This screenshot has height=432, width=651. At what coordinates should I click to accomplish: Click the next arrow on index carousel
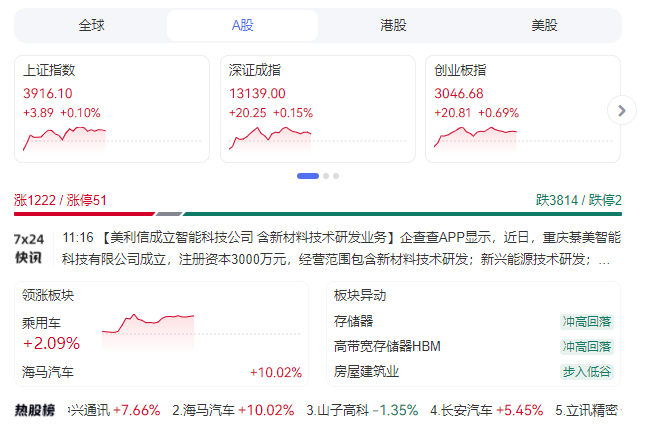pos(622,110)
